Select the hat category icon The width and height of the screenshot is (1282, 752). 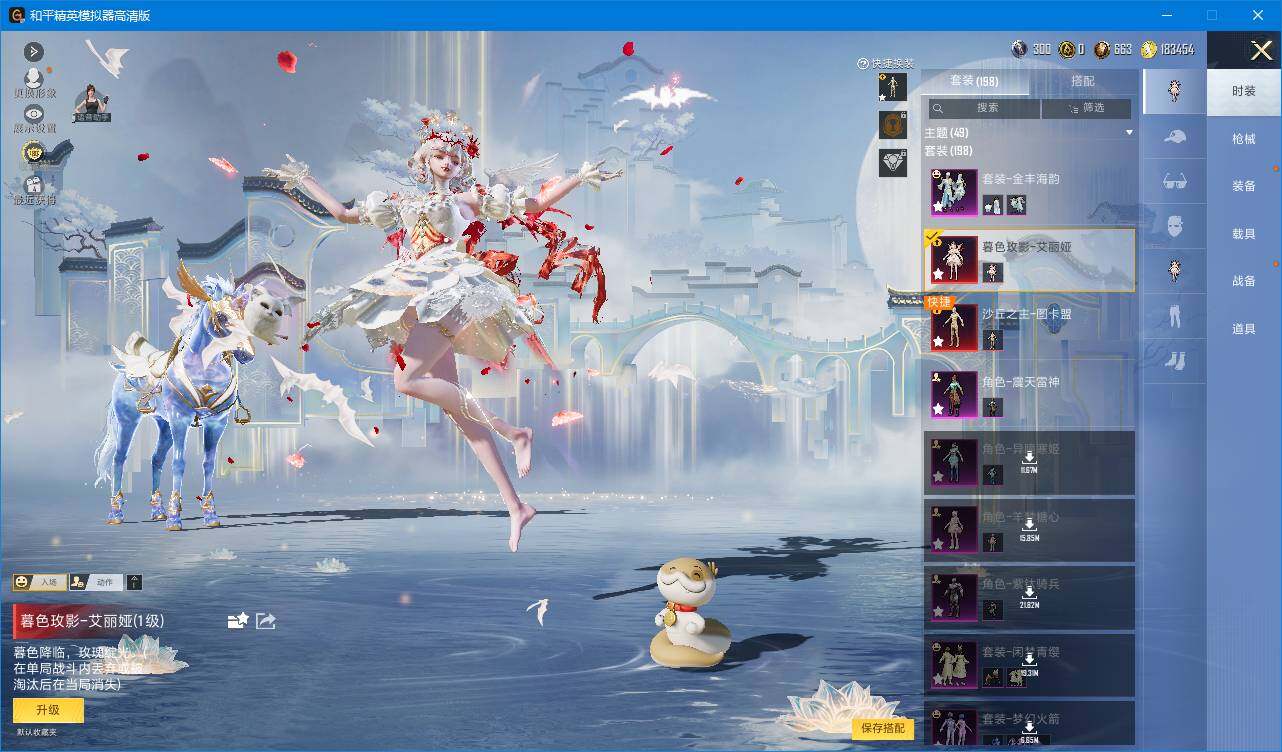[1174, 137]
